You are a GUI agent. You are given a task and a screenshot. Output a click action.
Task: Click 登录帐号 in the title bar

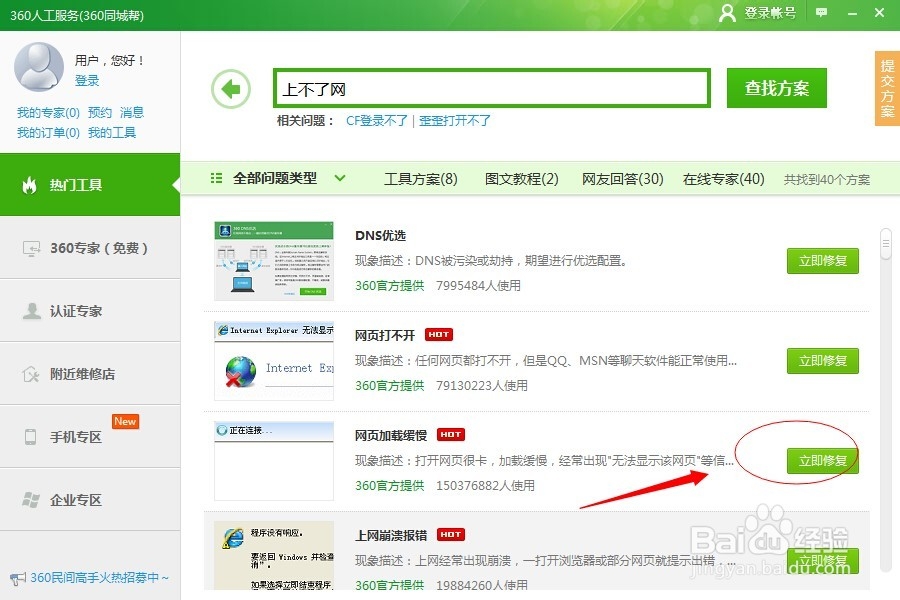[x=770, y=13]
